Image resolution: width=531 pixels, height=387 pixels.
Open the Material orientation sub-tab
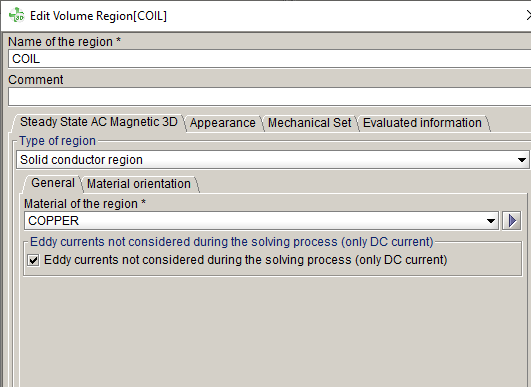[139, 184]
